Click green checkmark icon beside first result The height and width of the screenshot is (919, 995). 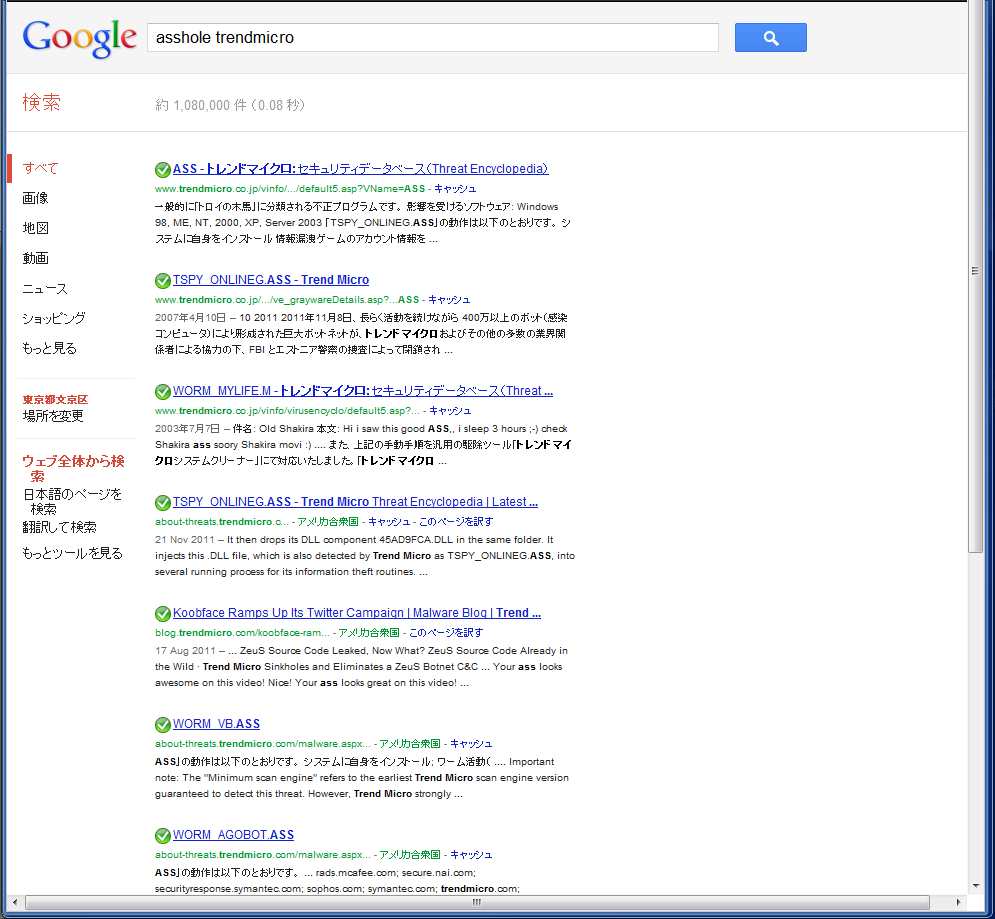[x=163, y=169]
